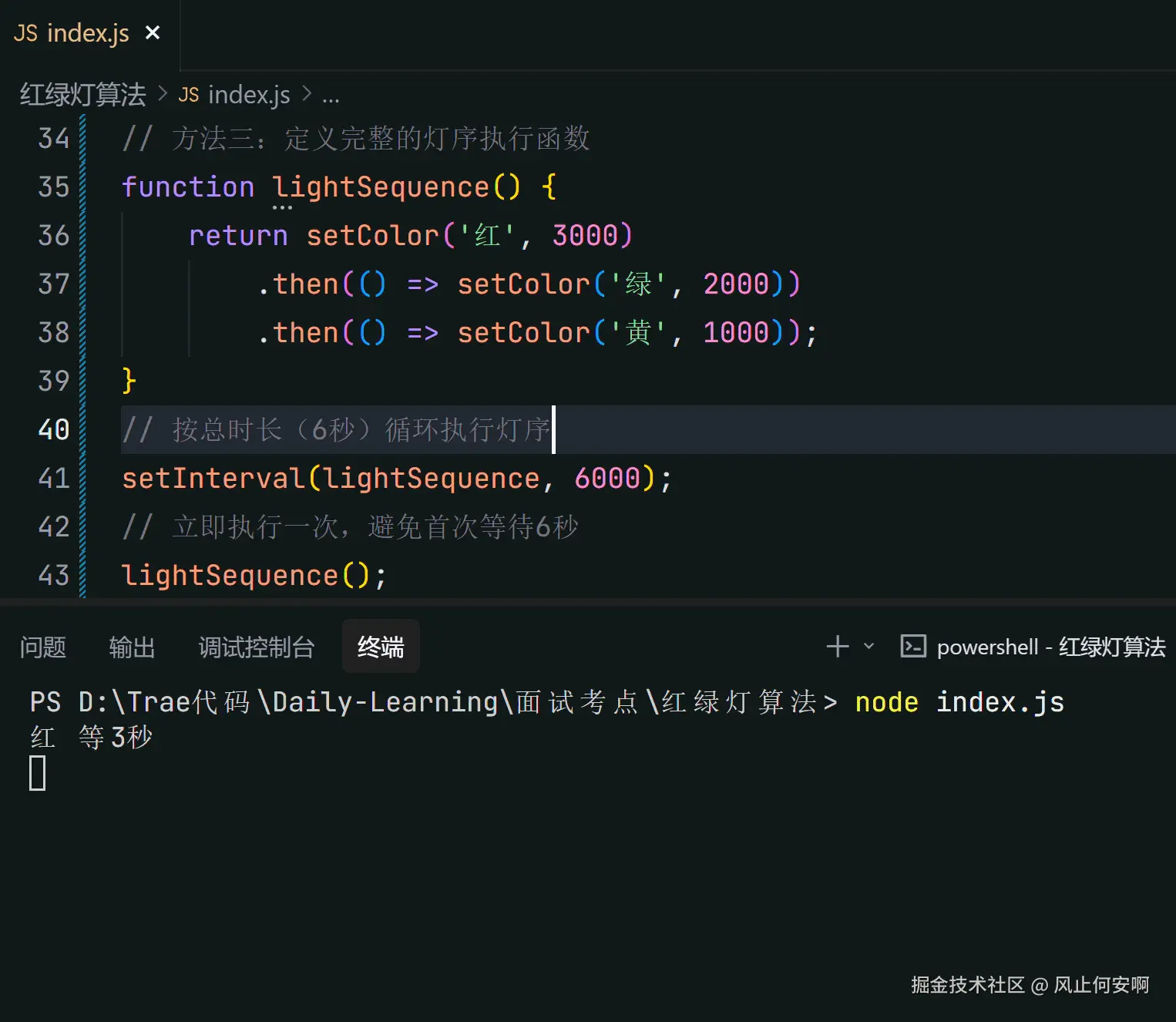Click line number 41 in the gutter
The height and width of the screenshot is (1022, 1176).
pyautogui.click(x=54, y=479)
